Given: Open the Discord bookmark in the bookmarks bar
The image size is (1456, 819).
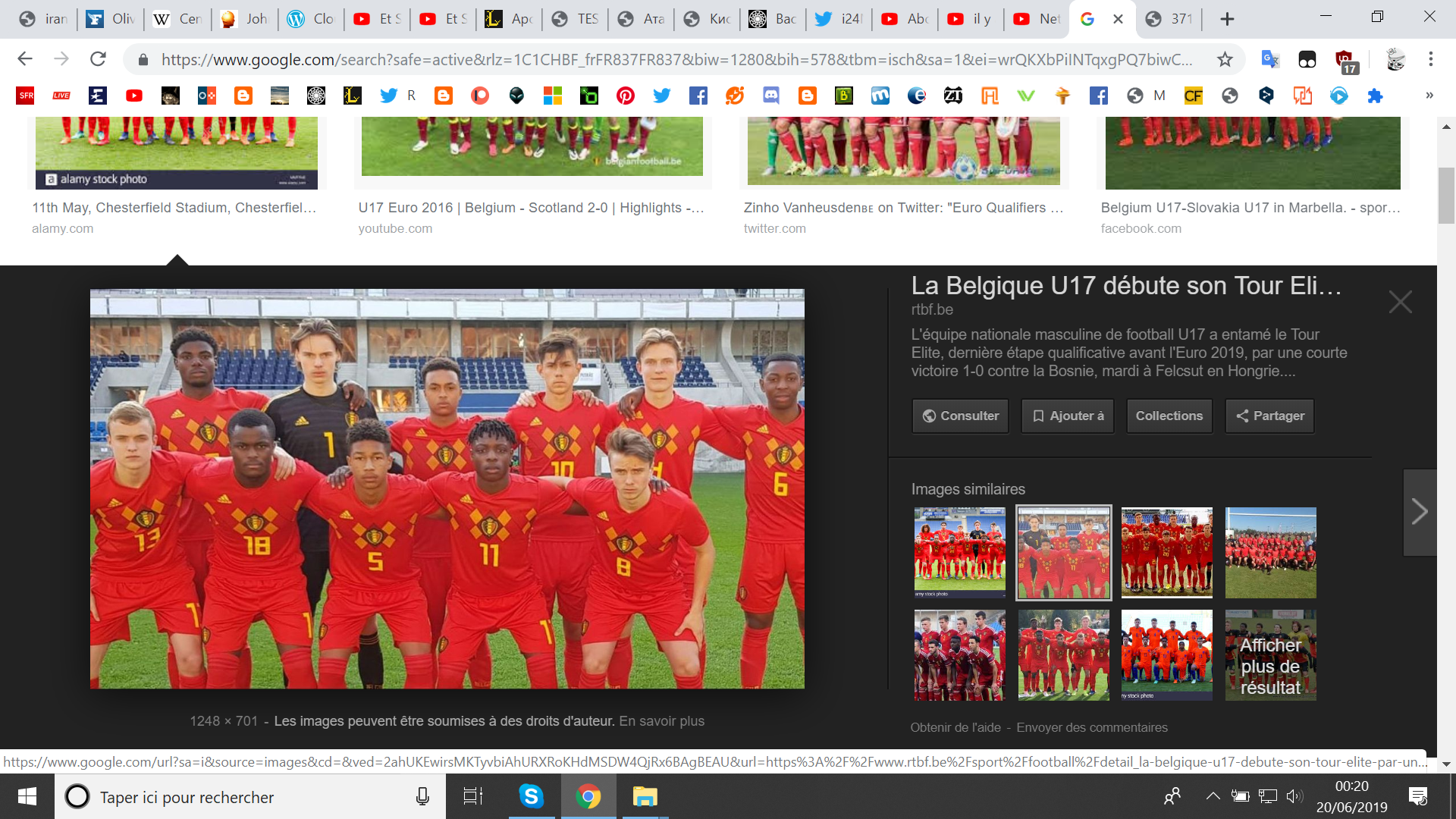Looking at the screenshot, I should (771, 96).
